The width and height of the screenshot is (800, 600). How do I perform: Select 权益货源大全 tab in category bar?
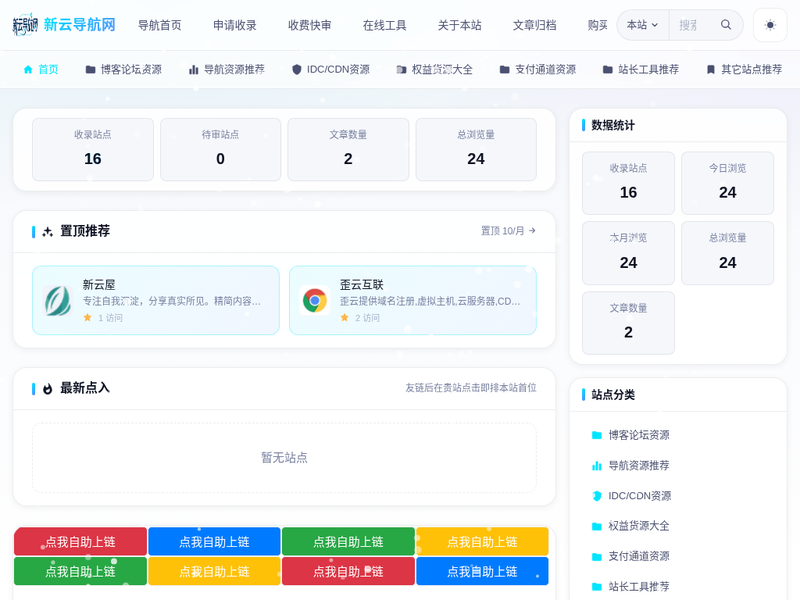pos(434,69)
